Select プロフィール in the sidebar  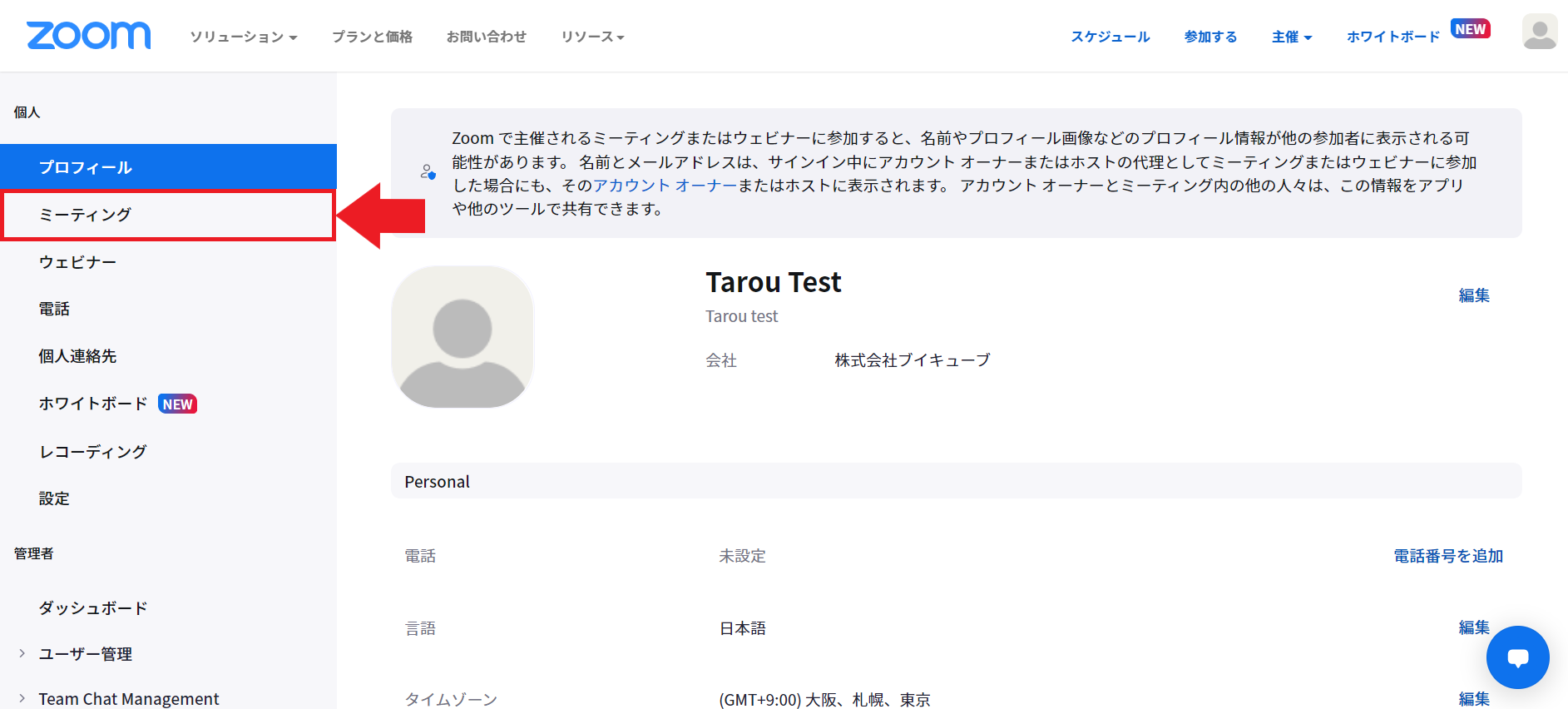click(168, 167)
